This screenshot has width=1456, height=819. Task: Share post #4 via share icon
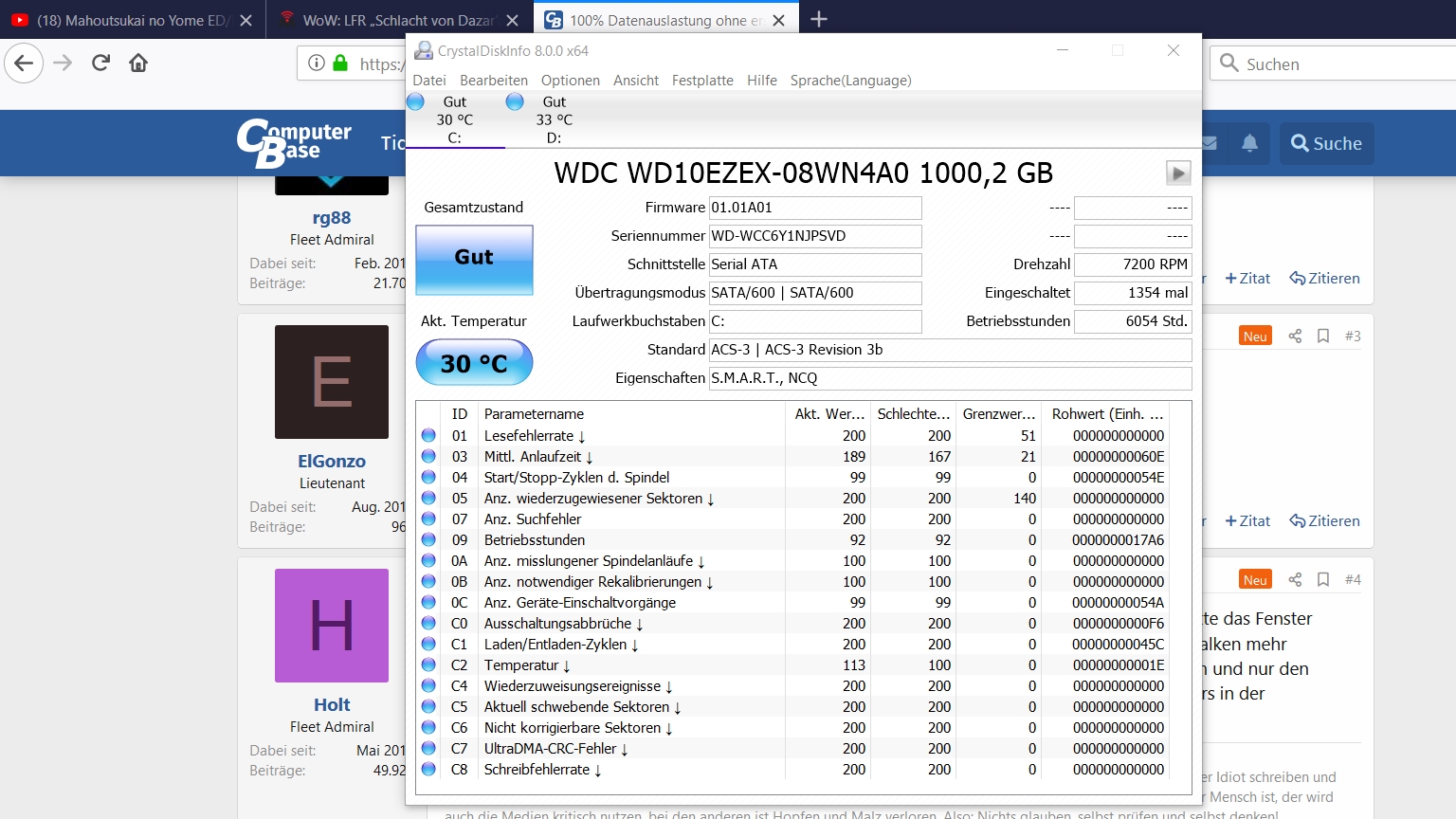1295,579
